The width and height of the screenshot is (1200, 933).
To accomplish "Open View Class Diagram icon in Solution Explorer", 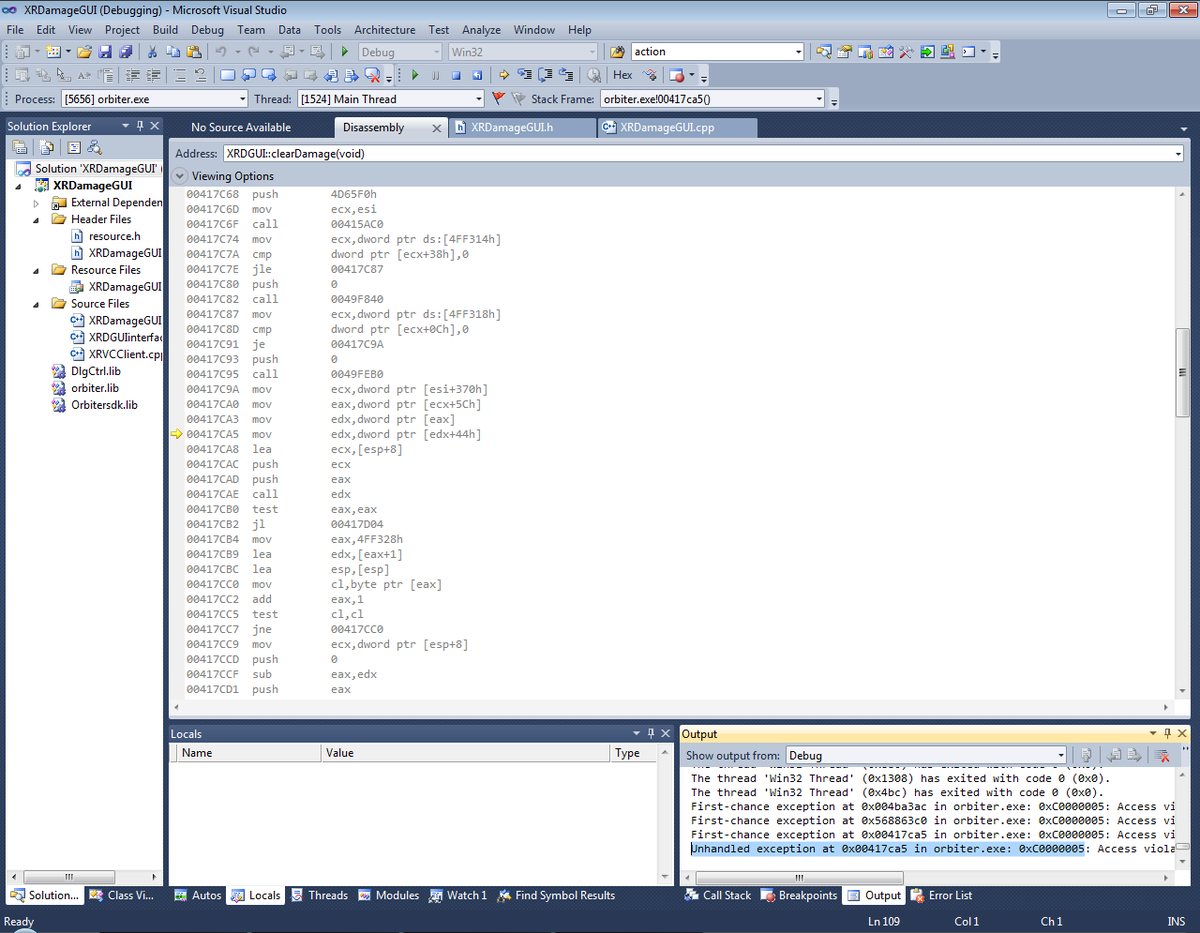I will [x=95, y=147].
